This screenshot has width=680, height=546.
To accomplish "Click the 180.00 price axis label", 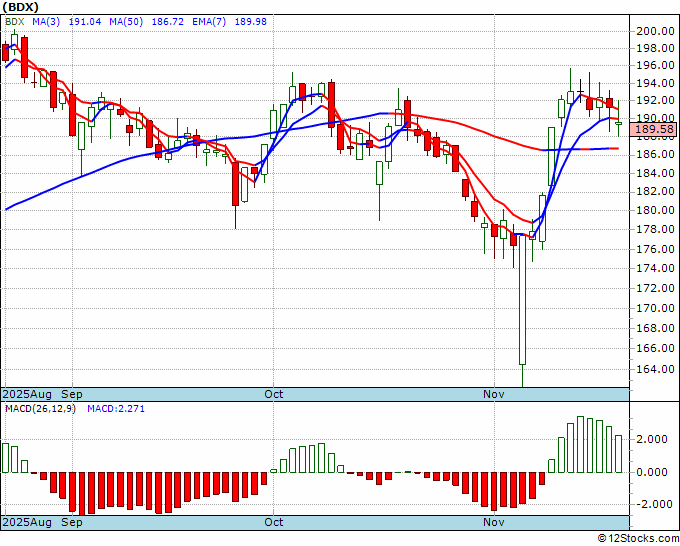I will (655, 210).
